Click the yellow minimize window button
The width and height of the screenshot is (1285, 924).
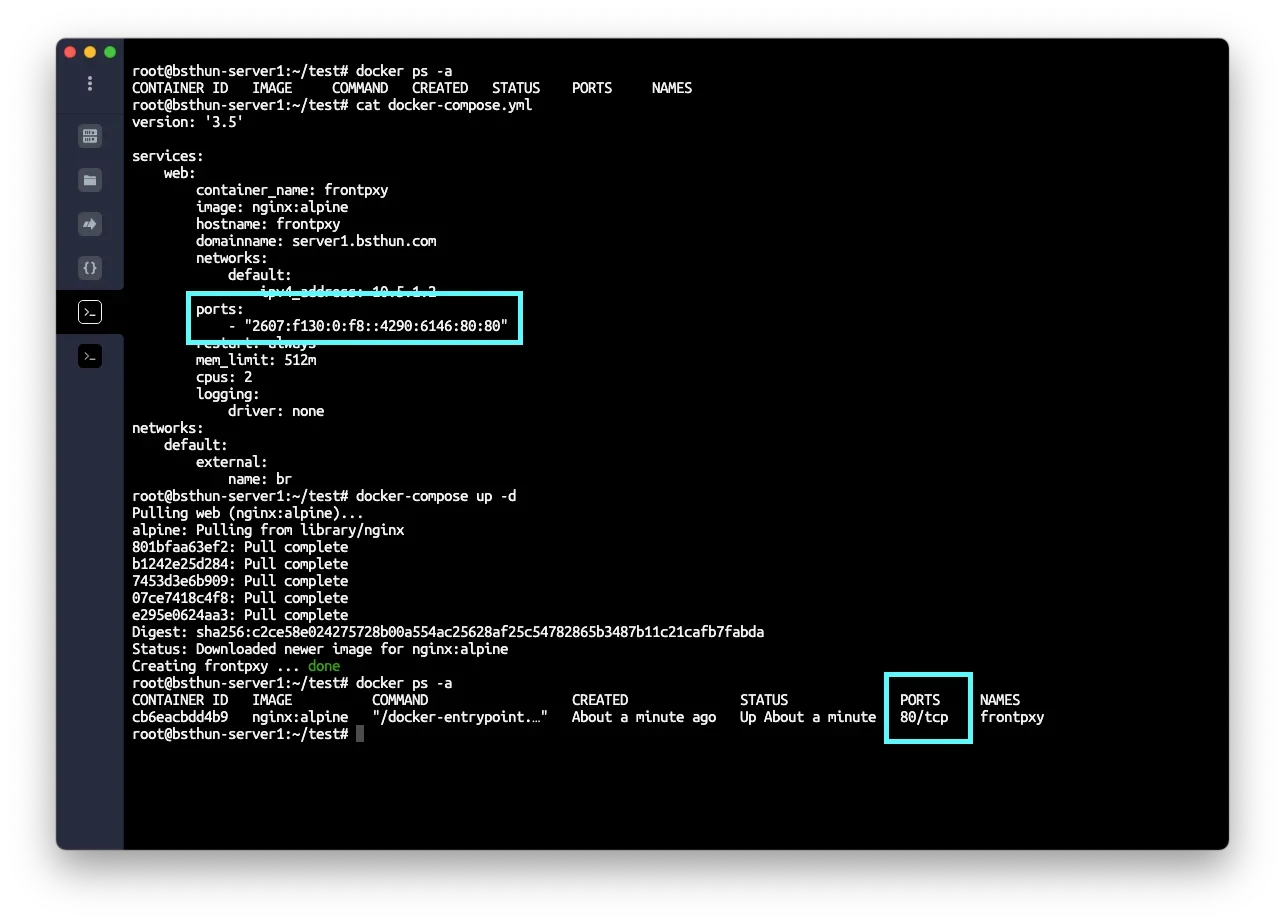pos(90,52)
